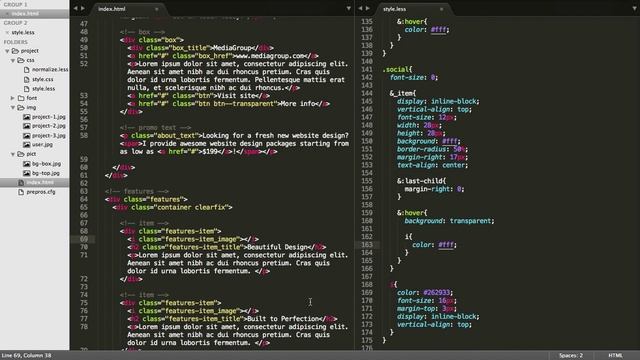Change HTML syntax in status bar

pyautogui.click(x=616, y=356)
